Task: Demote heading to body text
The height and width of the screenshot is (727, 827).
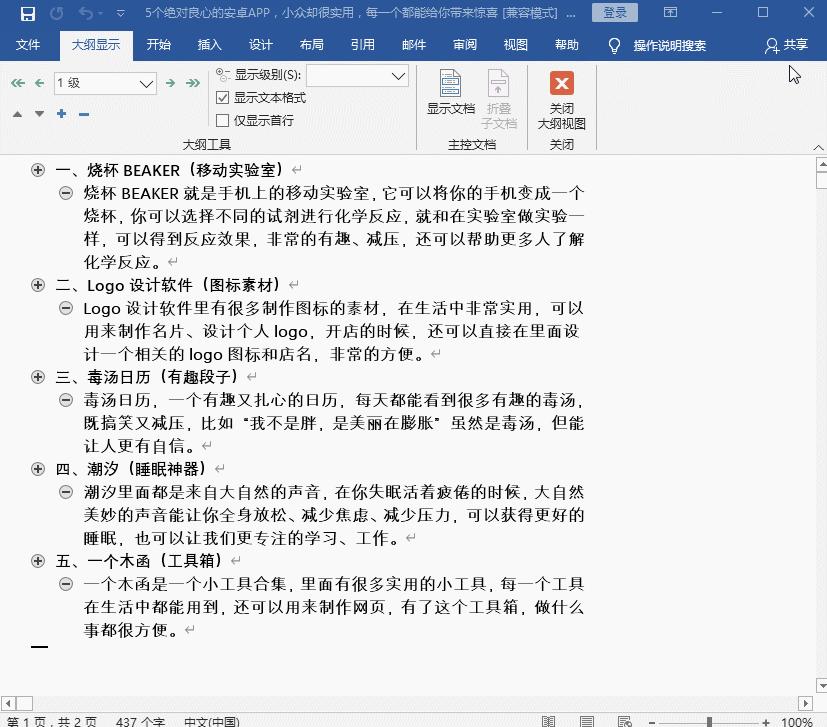Action: (192, 83)
